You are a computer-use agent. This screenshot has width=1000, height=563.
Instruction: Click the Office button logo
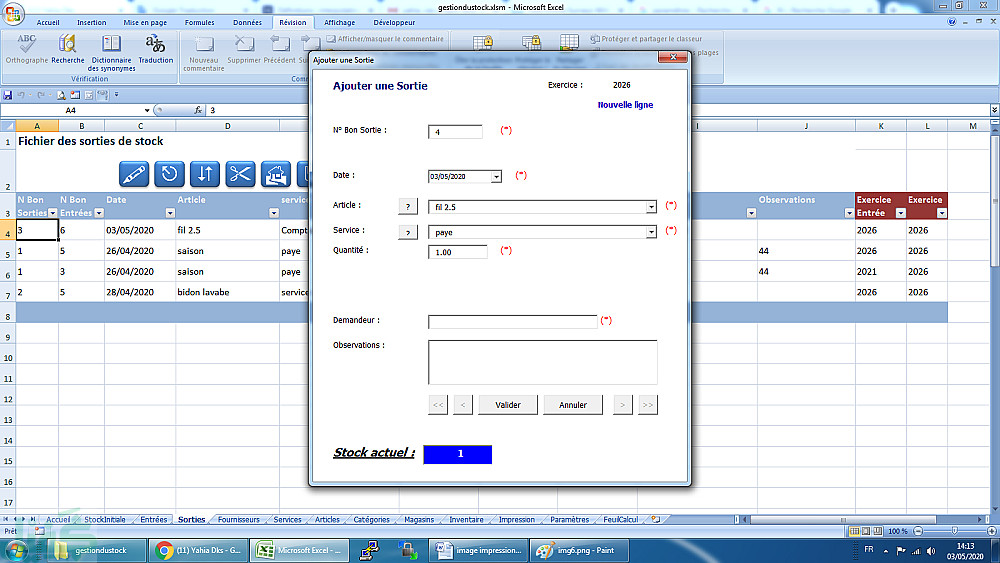pos(13,13)
